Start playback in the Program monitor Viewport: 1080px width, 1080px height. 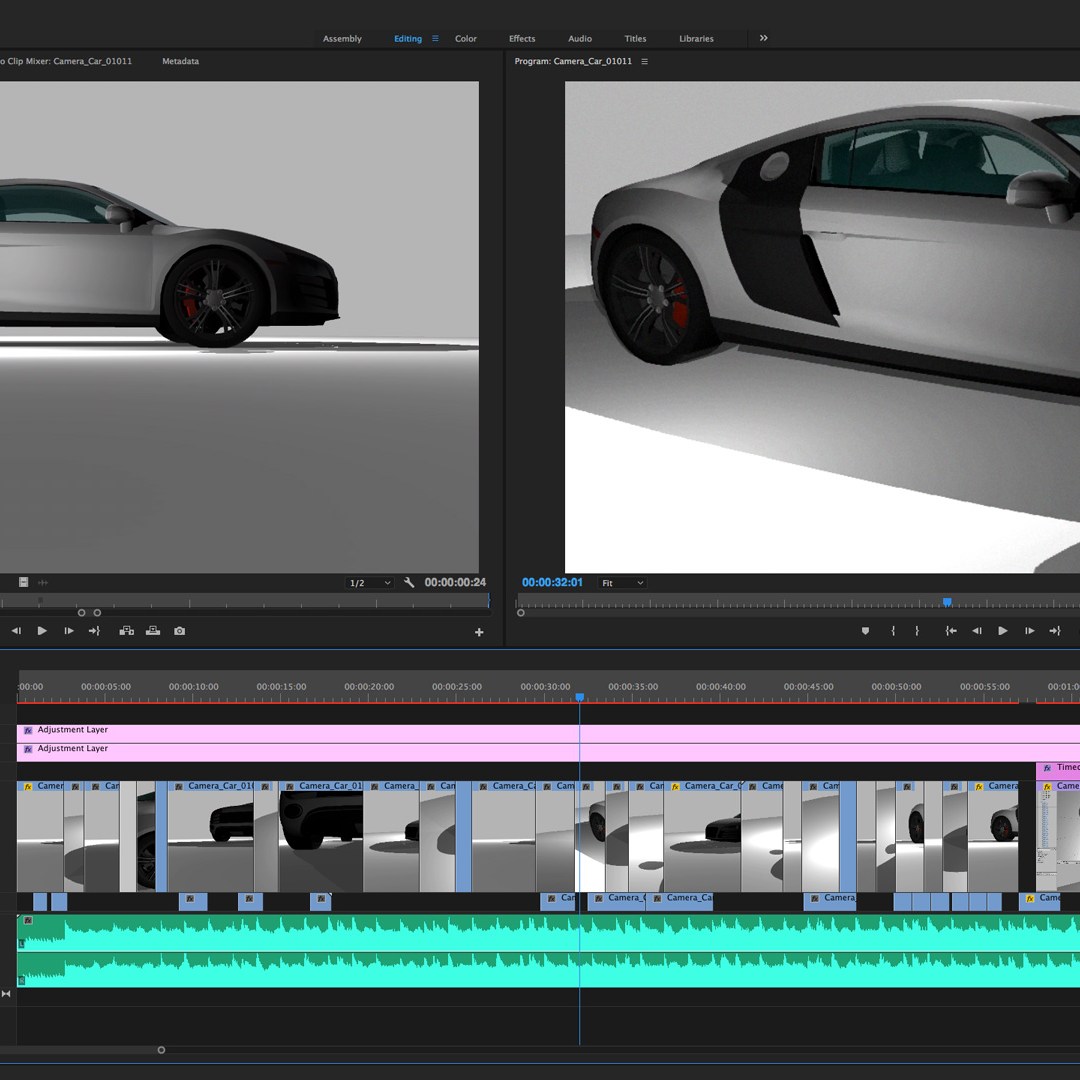(x=1003, y=631)
